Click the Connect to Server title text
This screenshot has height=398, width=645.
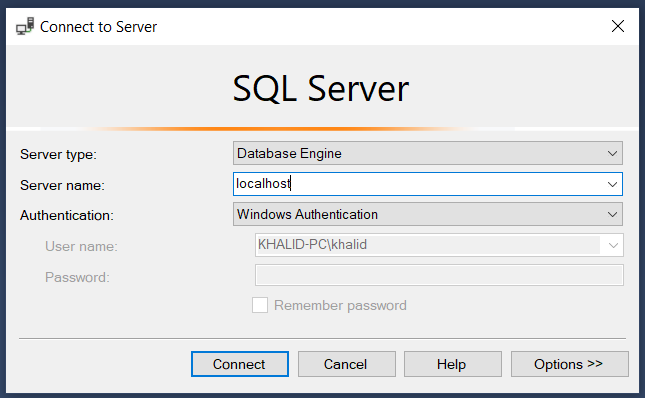click(98, 27)
